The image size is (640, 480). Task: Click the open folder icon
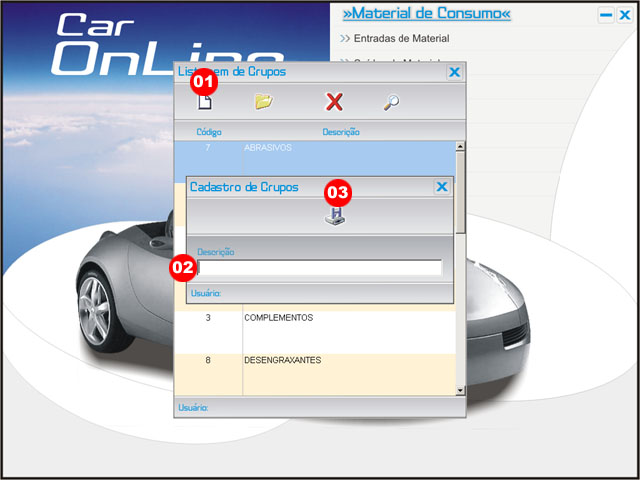(x=264, y=102)
